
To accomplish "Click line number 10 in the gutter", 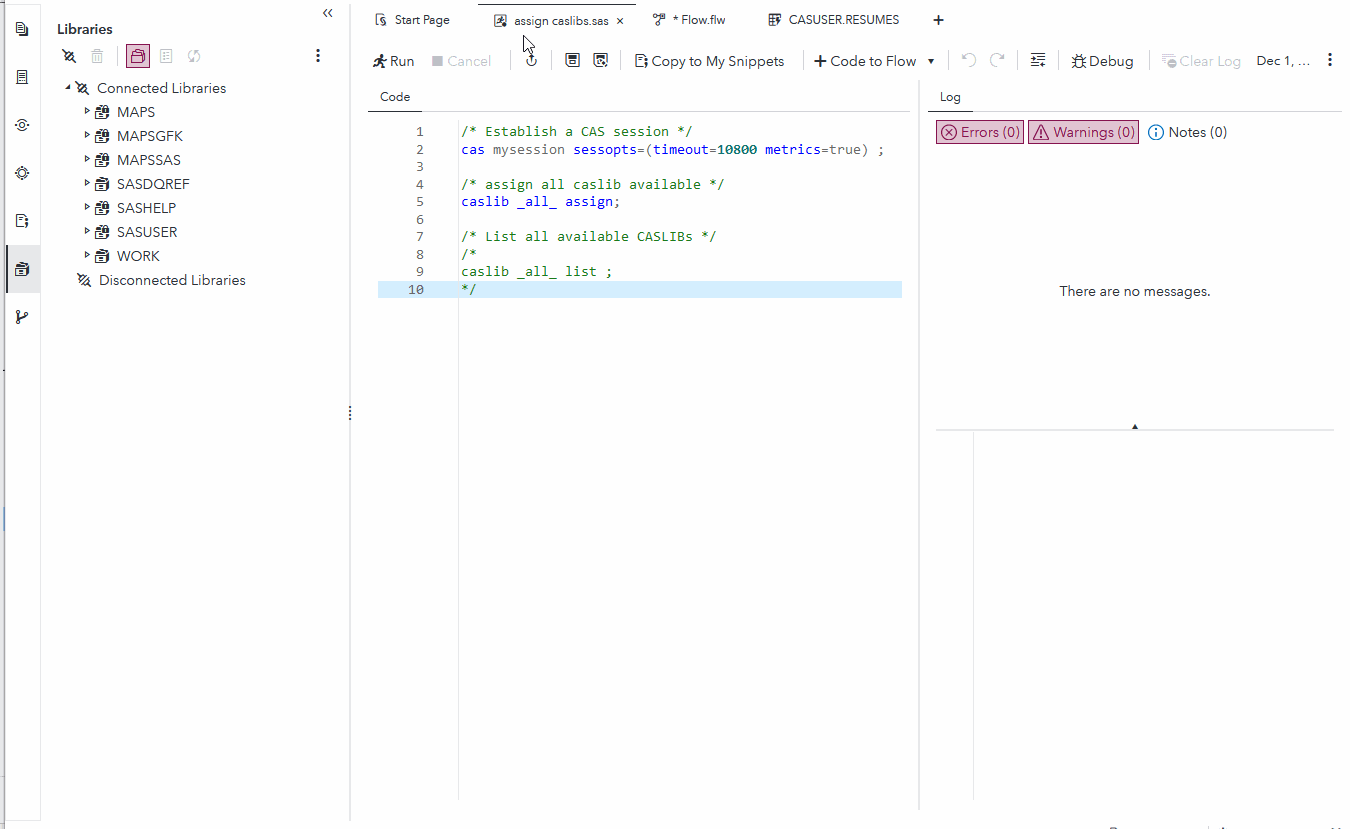I will [x=415, y=290].
